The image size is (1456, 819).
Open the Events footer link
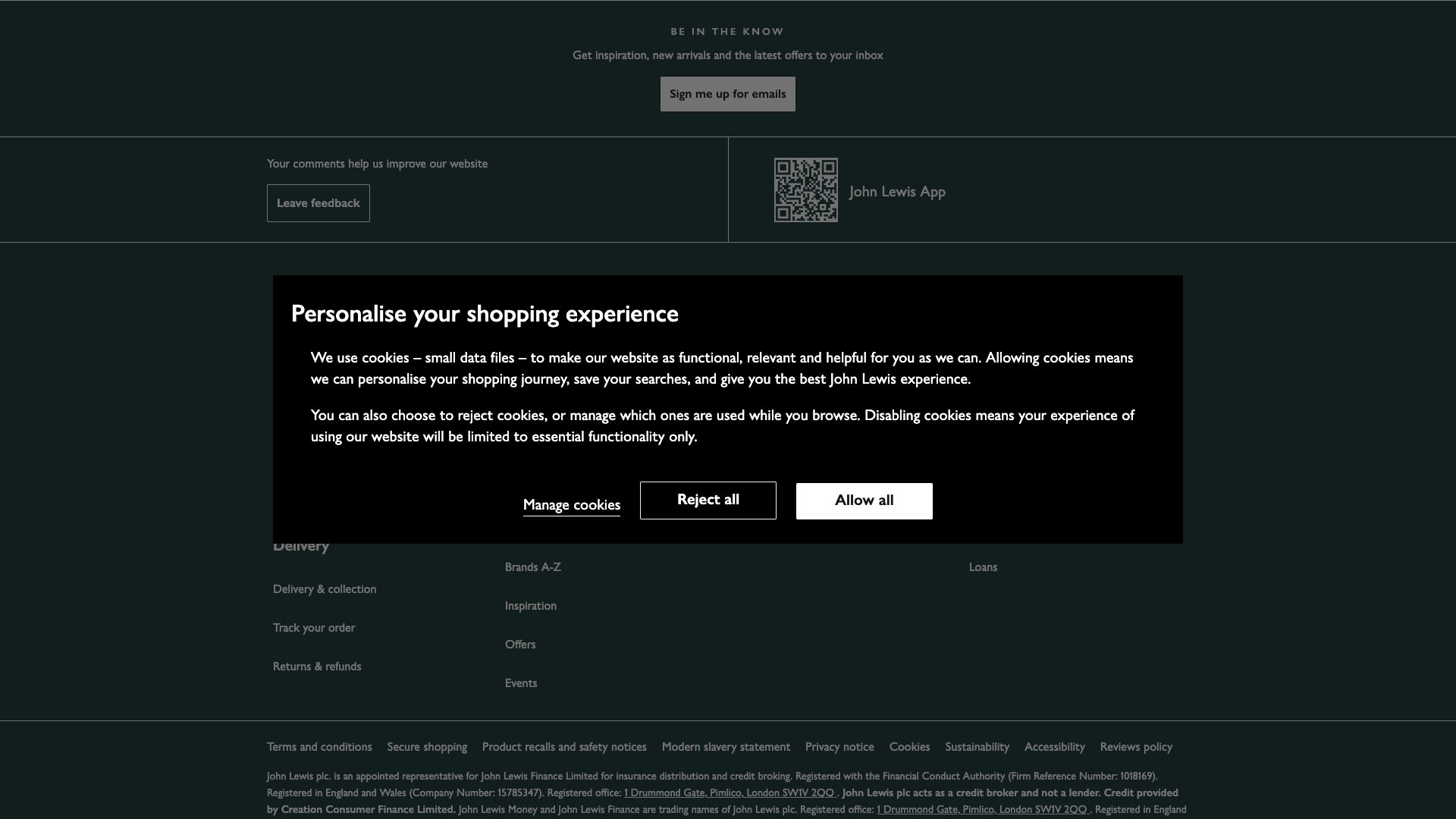[x=520, y=683]
